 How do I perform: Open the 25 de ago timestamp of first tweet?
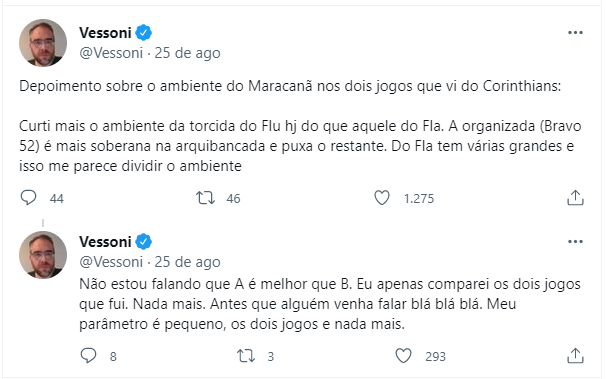pyautogui.click(x=187, y=53)
